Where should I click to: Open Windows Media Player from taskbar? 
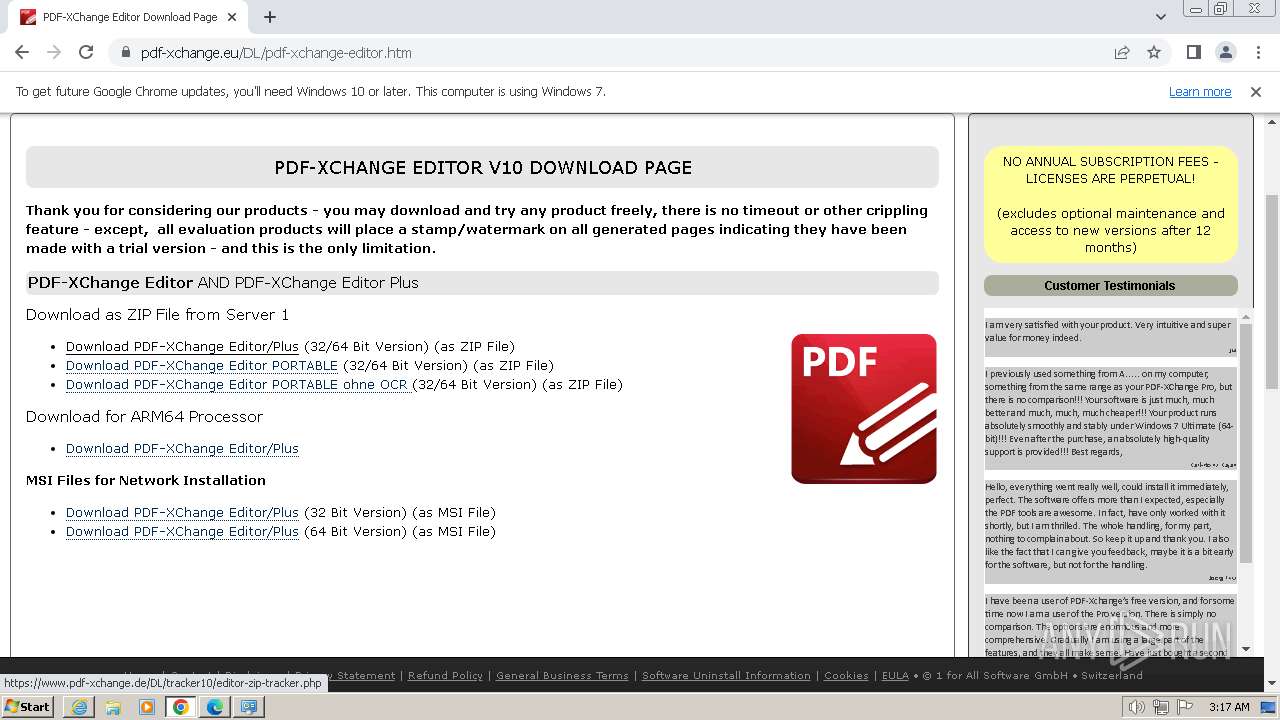pos(147,706)
